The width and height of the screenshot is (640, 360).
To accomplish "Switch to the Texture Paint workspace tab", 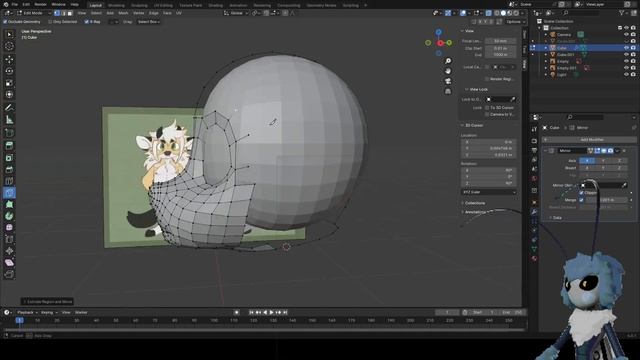I will coord(191,5).
